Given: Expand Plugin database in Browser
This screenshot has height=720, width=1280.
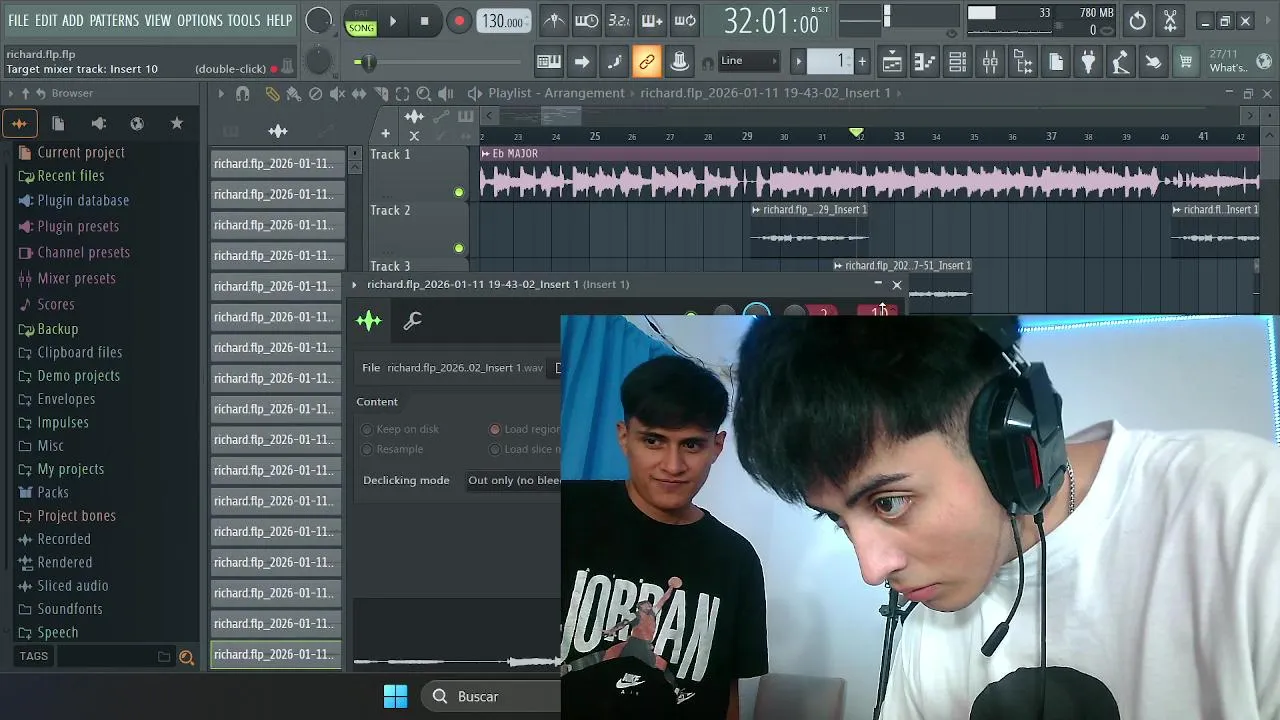Looking at the screenshot, I should pyautogui.click(x=83, y=200).
